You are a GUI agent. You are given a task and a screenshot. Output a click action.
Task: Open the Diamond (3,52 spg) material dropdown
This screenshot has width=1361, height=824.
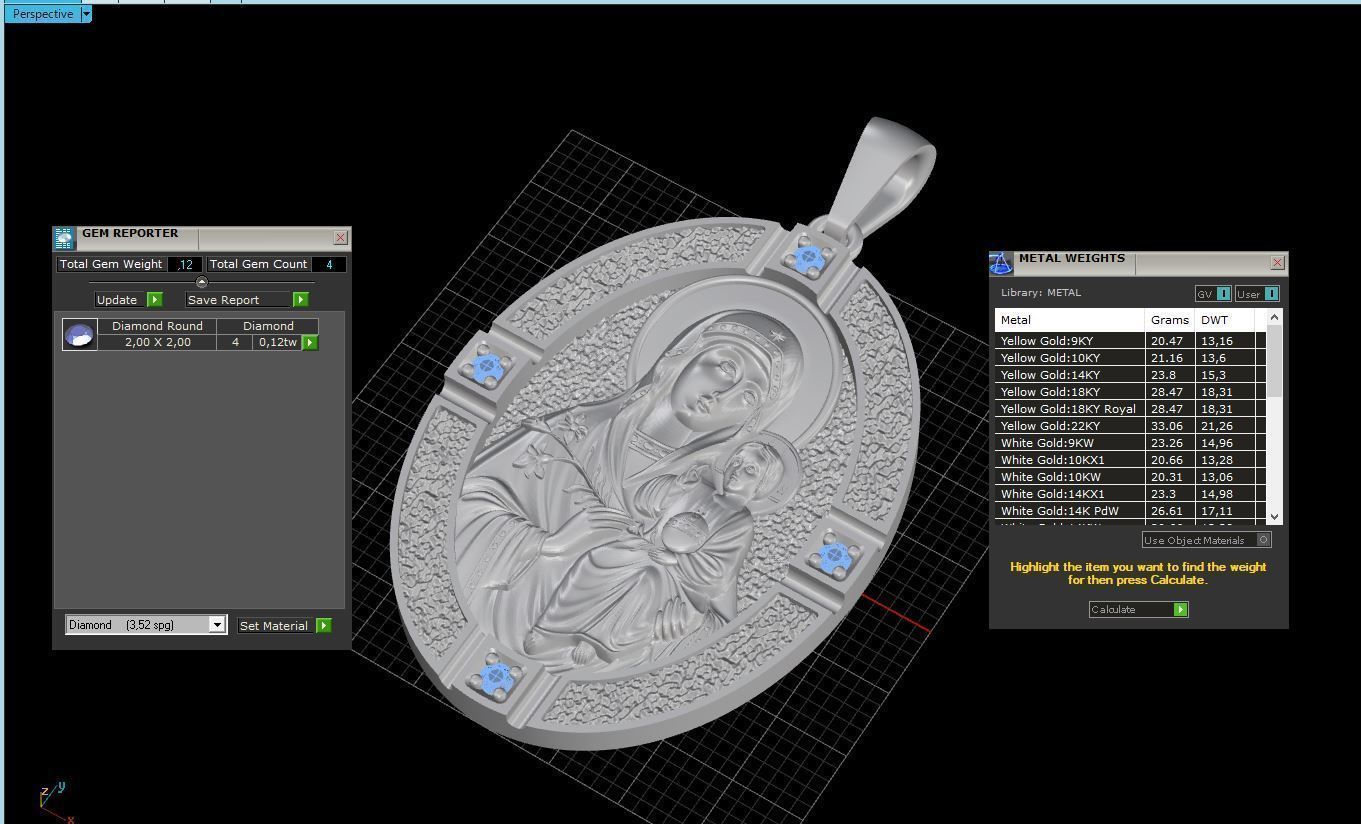tap(217, 625)
